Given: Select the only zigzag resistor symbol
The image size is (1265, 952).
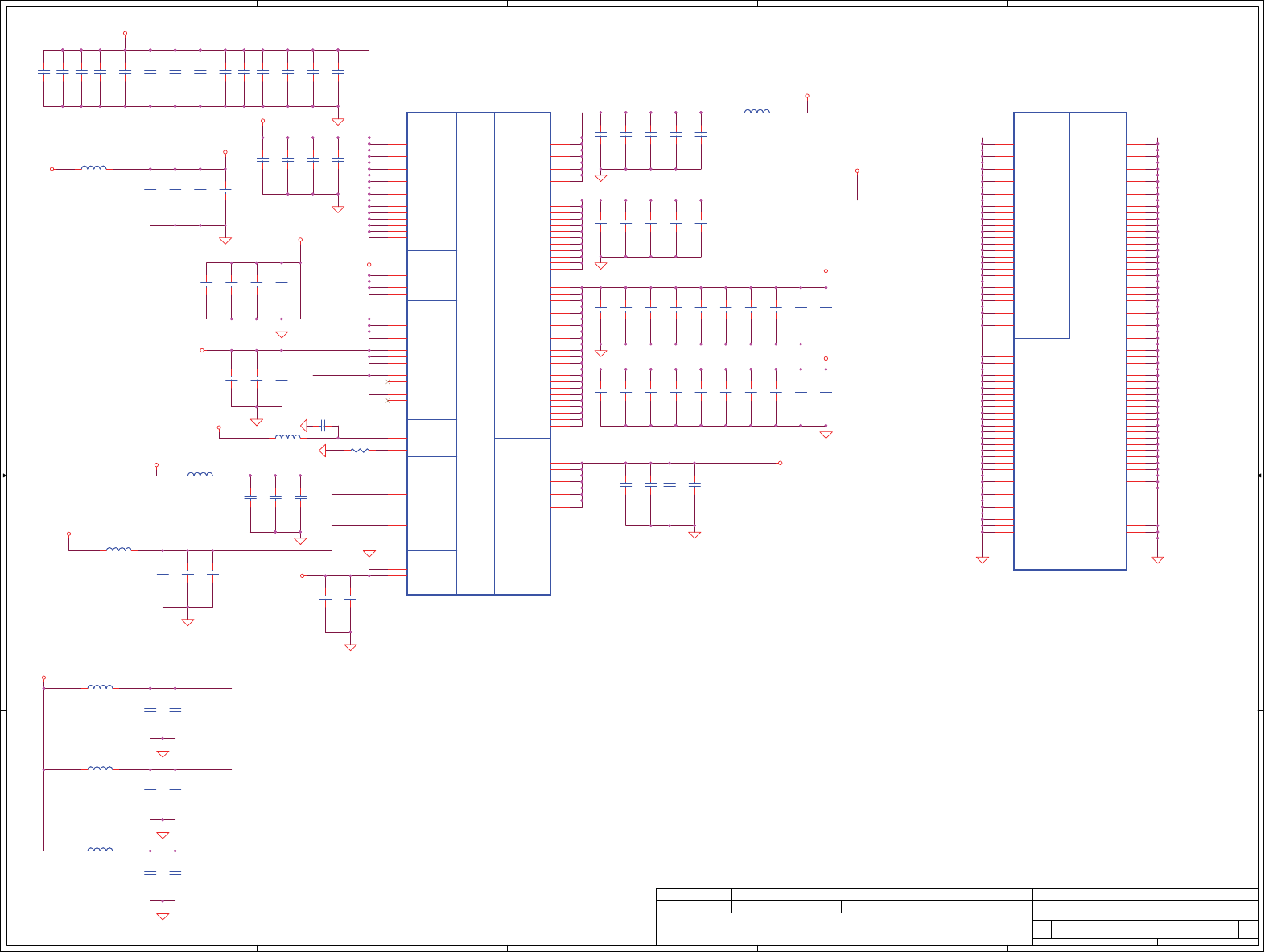Looking at the screenshot, I should tap(361, 451).
